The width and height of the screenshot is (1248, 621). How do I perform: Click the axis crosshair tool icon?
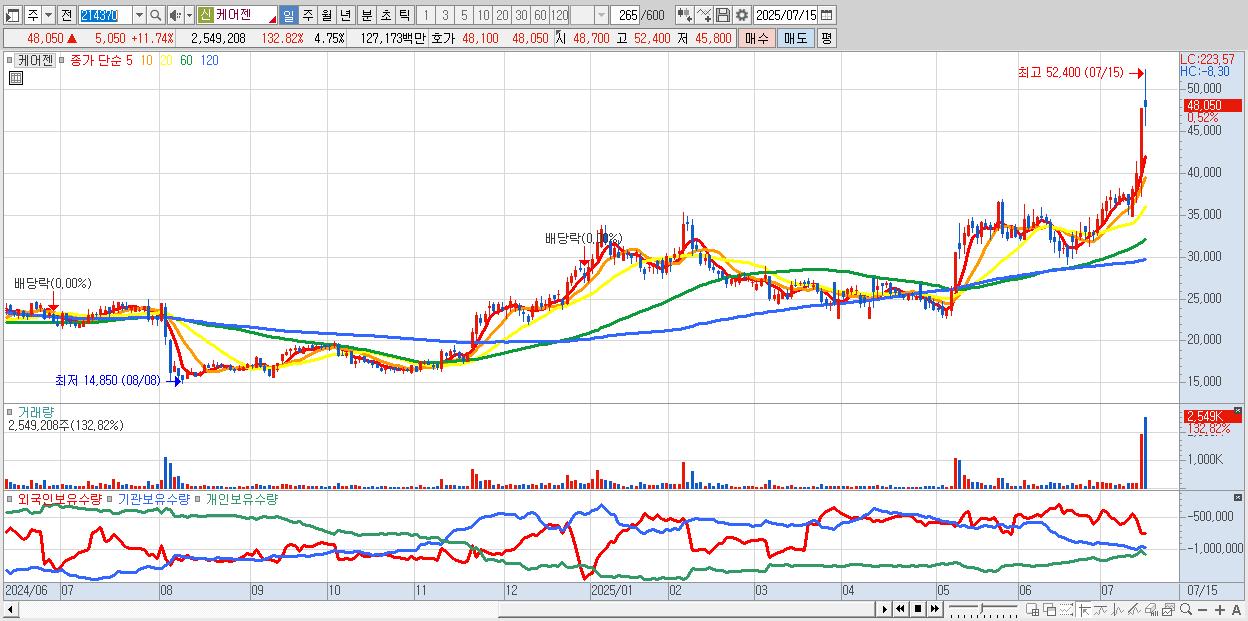point(1084,610)
